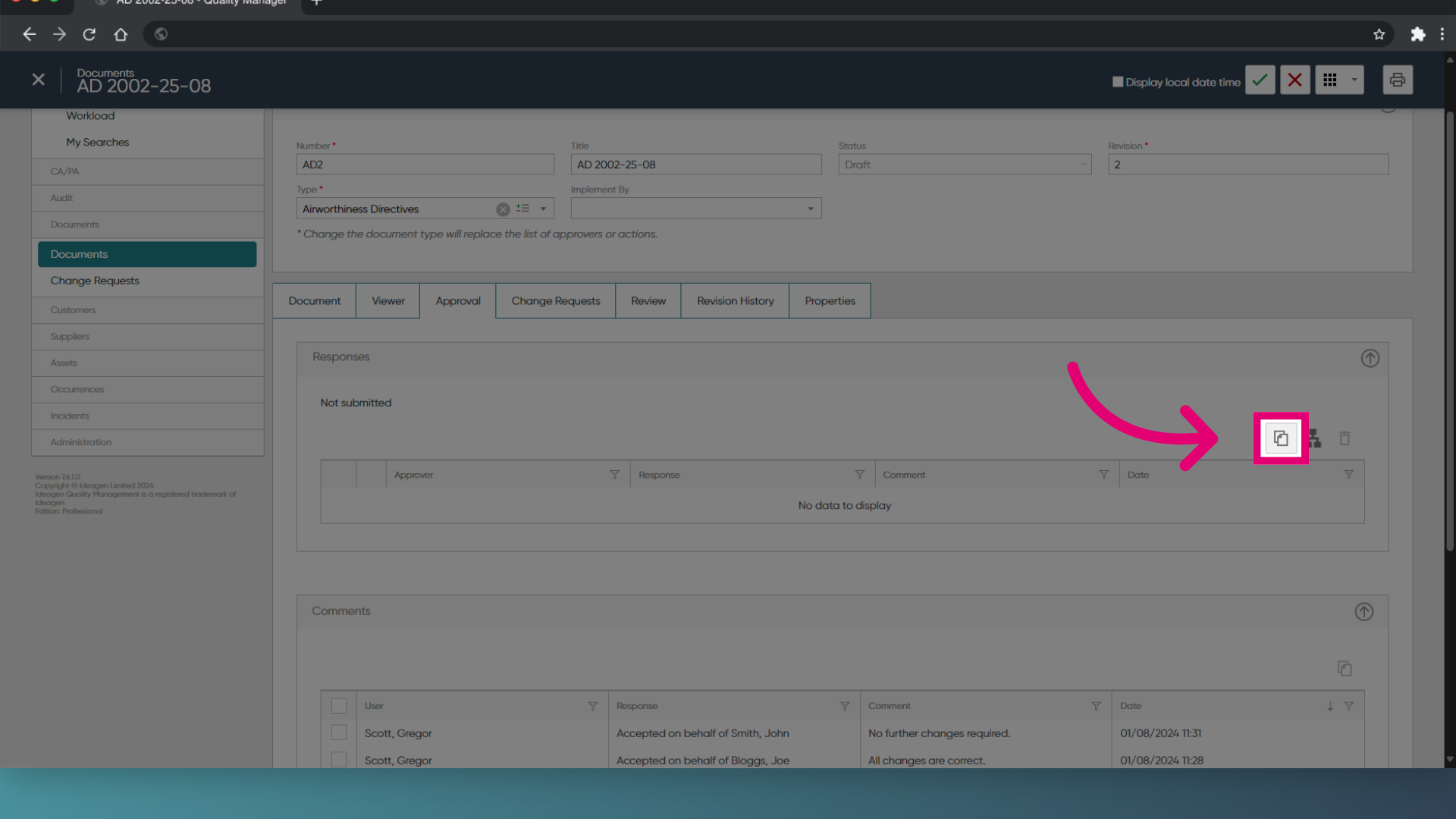This screenshot has height=819, width=1456.
Task: Open type list icon in Type field
Action: coord(522,209)
